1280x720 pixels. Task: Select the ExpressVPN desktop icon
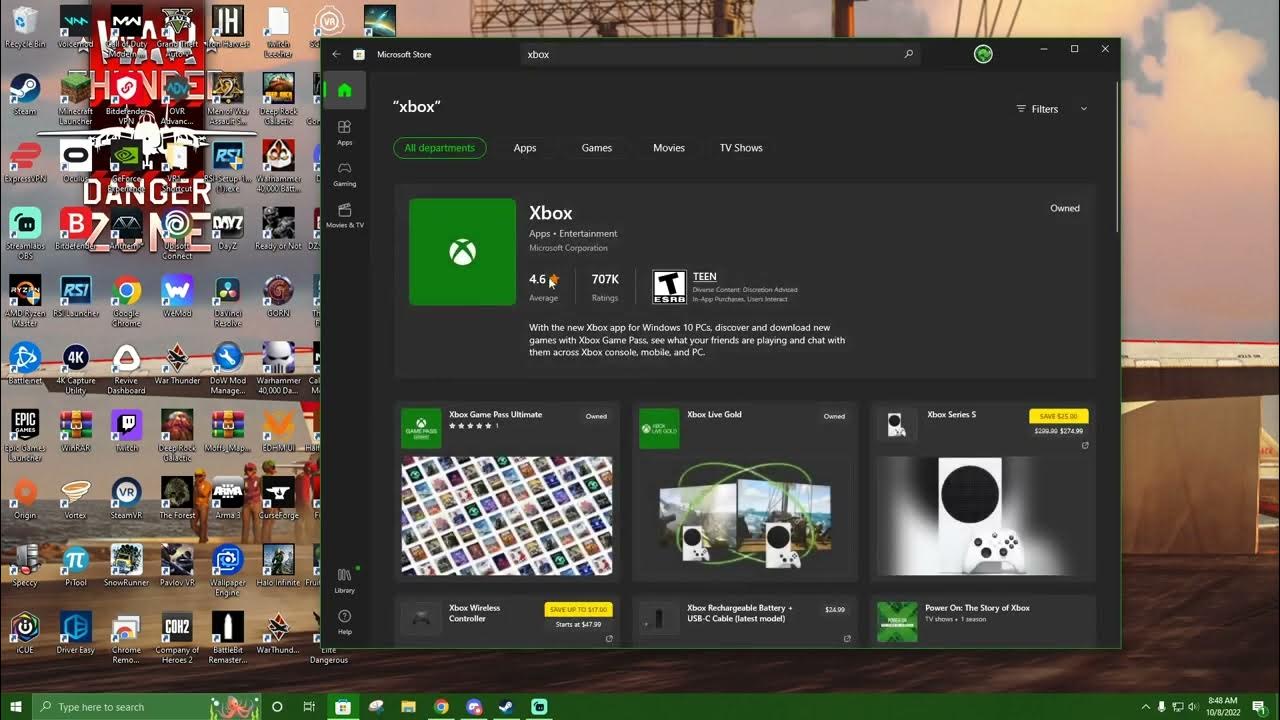[25, 163]
